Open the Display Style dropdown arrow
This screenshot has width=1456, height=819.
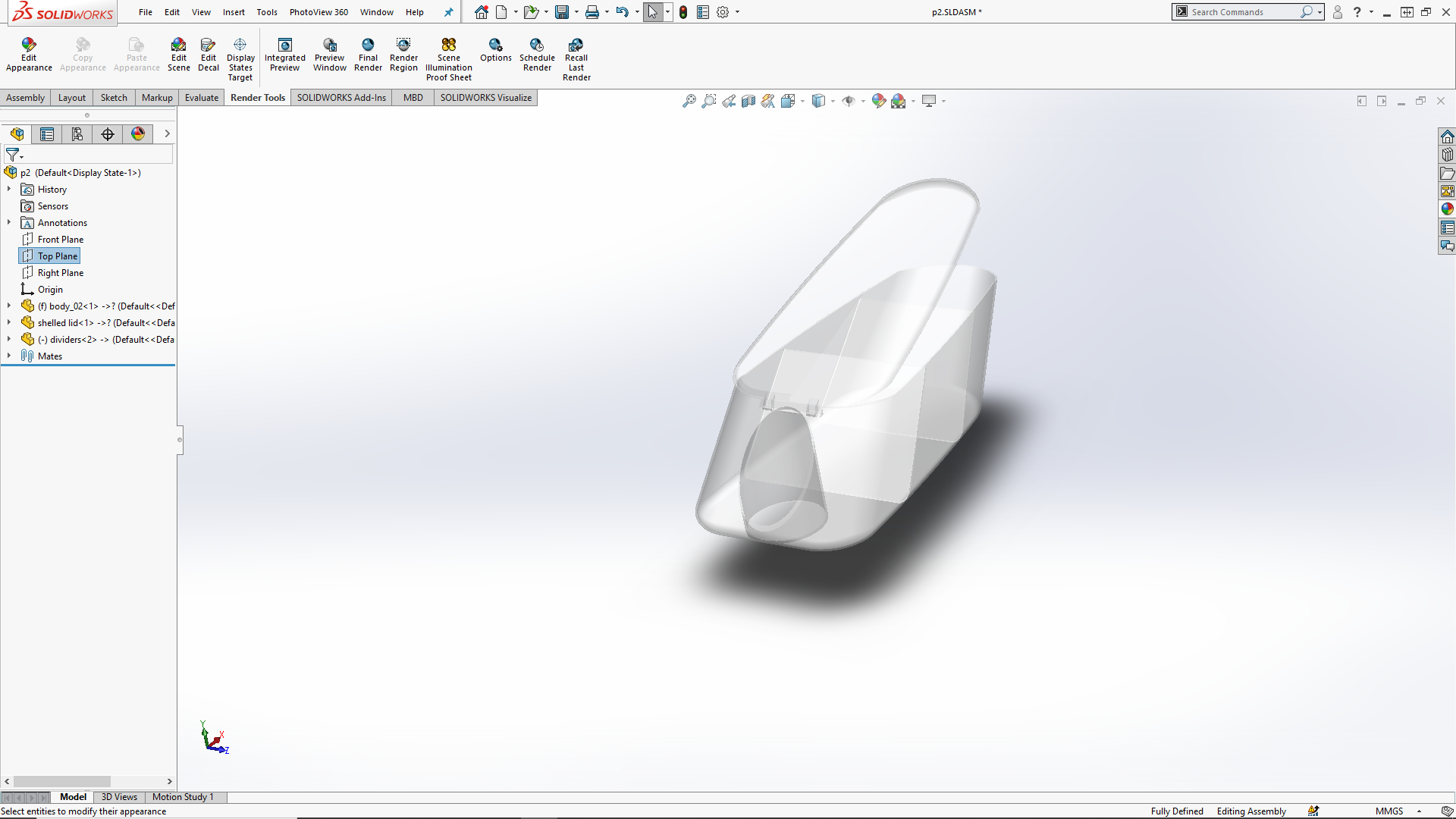point(833,101)
